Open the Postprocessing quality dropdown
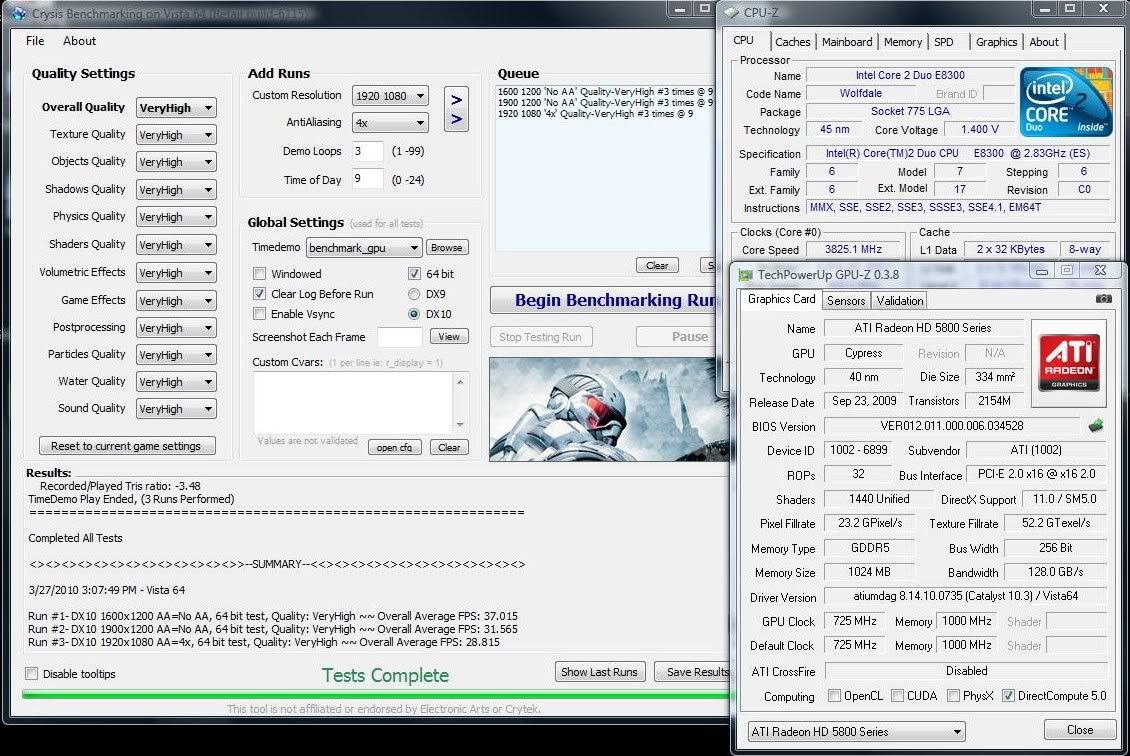1130x756 pixels. pos(176,328)
